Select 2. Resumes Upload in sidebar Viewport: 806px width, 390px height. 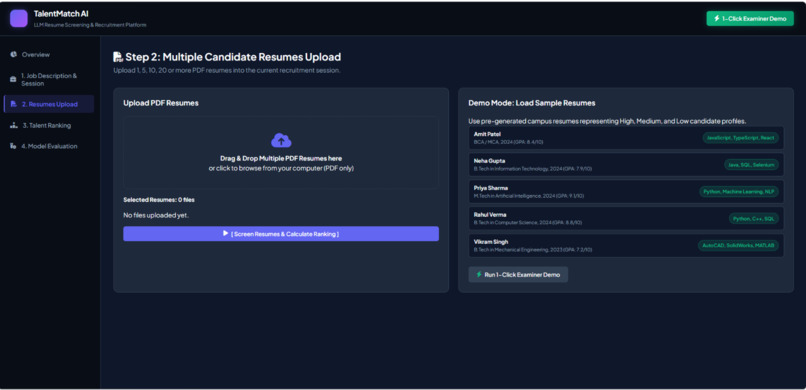click(49, 104)
